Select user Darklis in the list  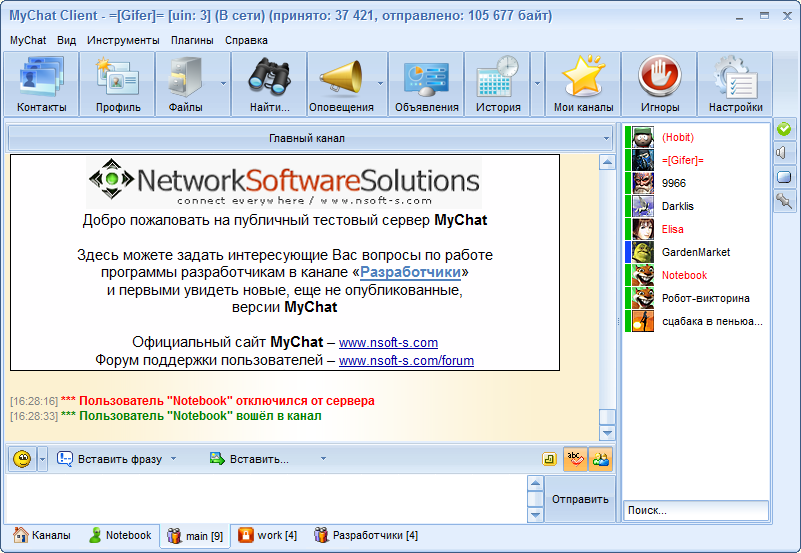[x=695, y=206]
